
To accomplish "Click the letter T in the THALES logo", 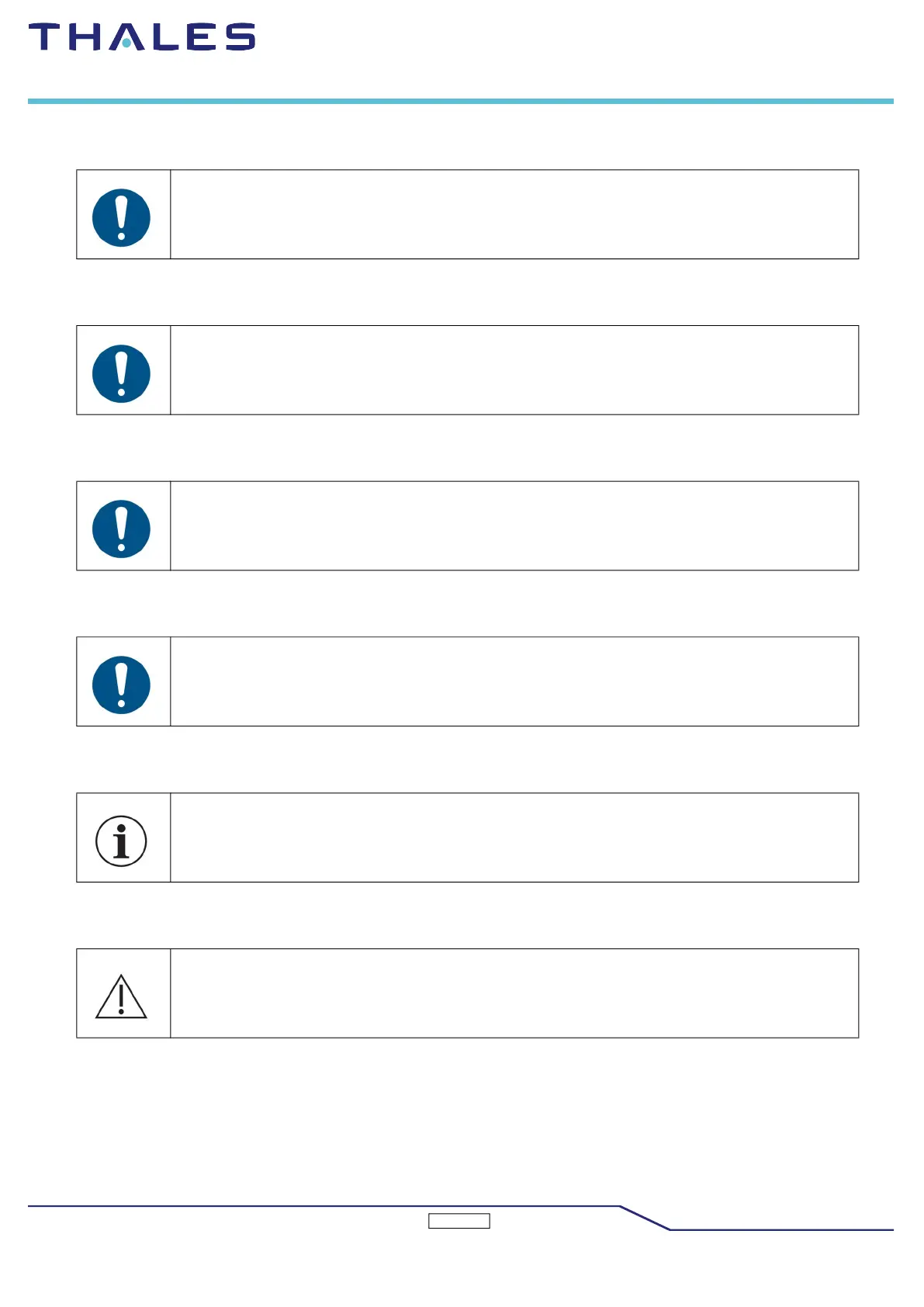I will tap(43, 37).
